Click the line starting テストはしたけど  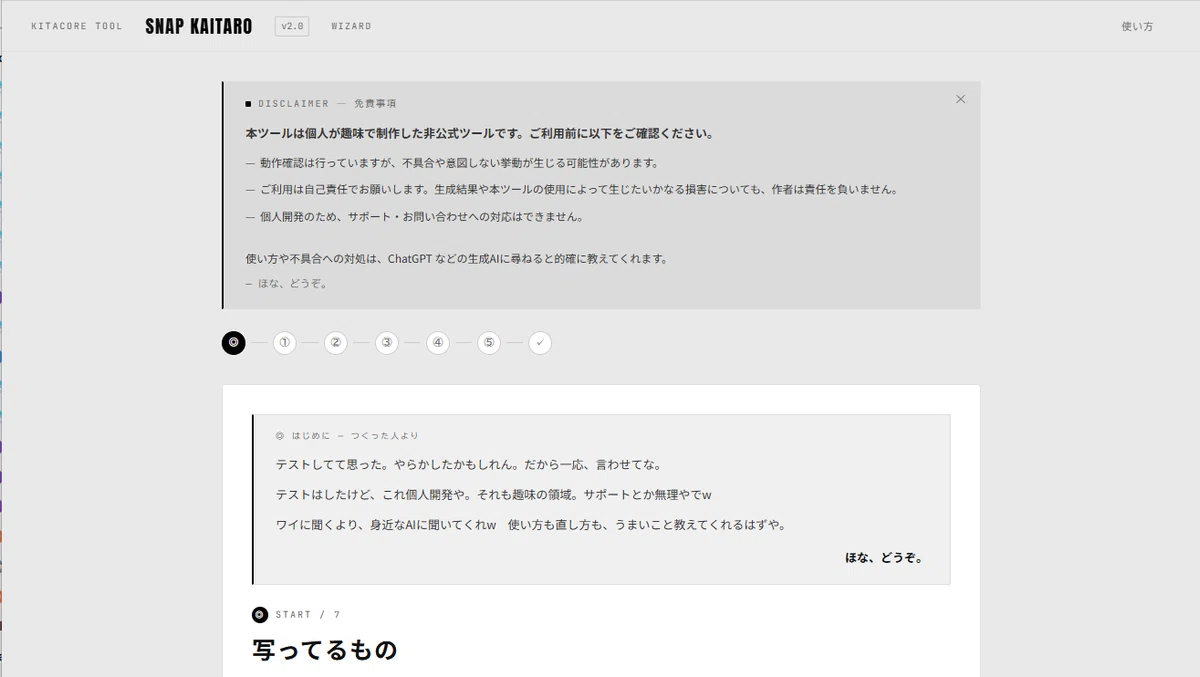493,495
